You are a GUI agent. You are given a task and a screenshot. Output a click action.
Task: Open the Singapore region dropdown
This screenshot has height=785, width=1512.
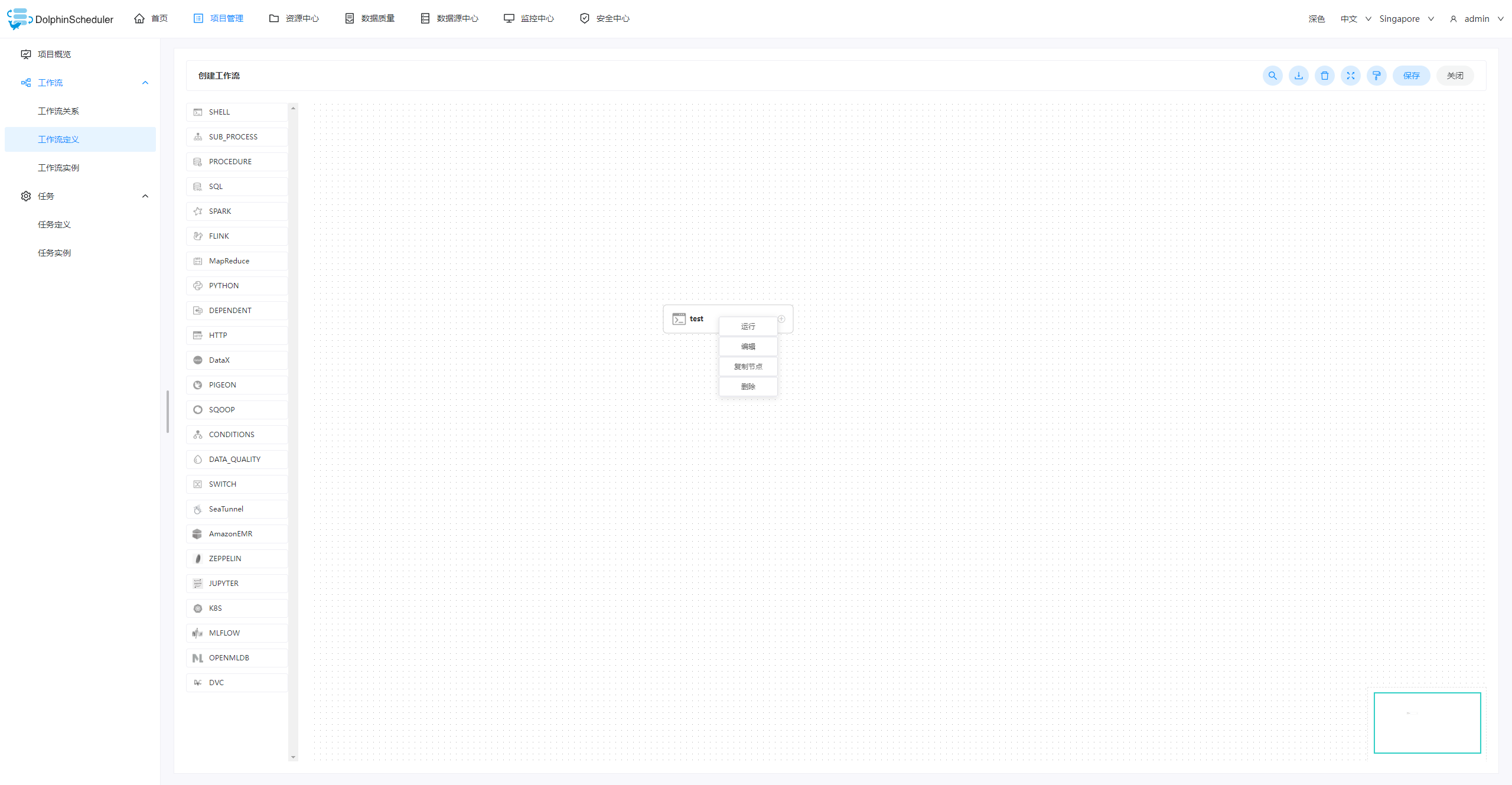tap(1406, 18)
